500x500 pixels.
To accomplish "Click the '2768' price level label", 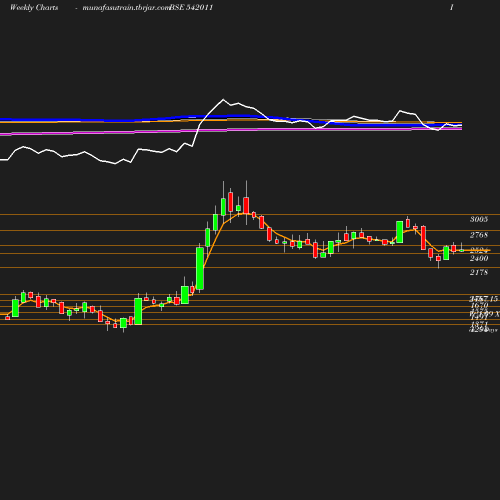I will coord(479,235).
